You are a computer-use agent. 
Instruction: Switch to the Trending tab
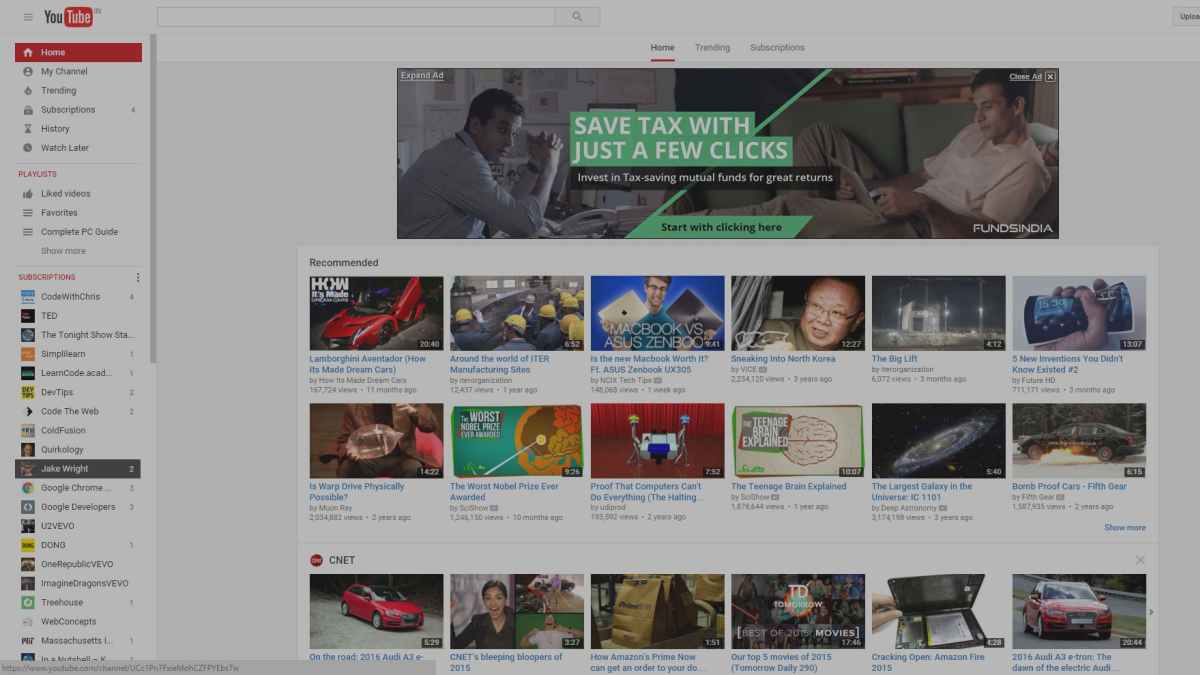click(712, 47)
